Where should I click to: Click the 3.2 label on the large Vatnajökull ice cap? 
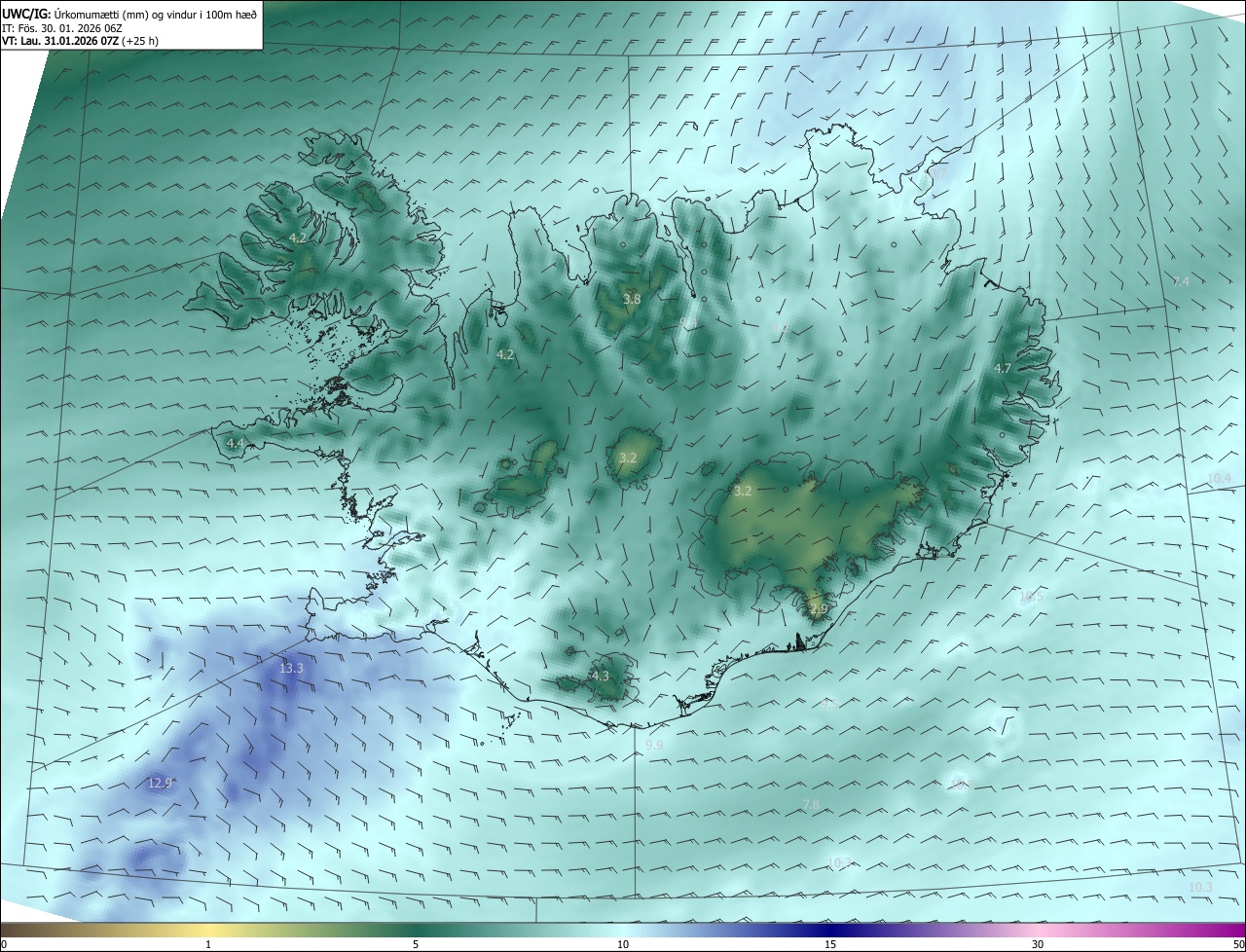click(743, 491)
